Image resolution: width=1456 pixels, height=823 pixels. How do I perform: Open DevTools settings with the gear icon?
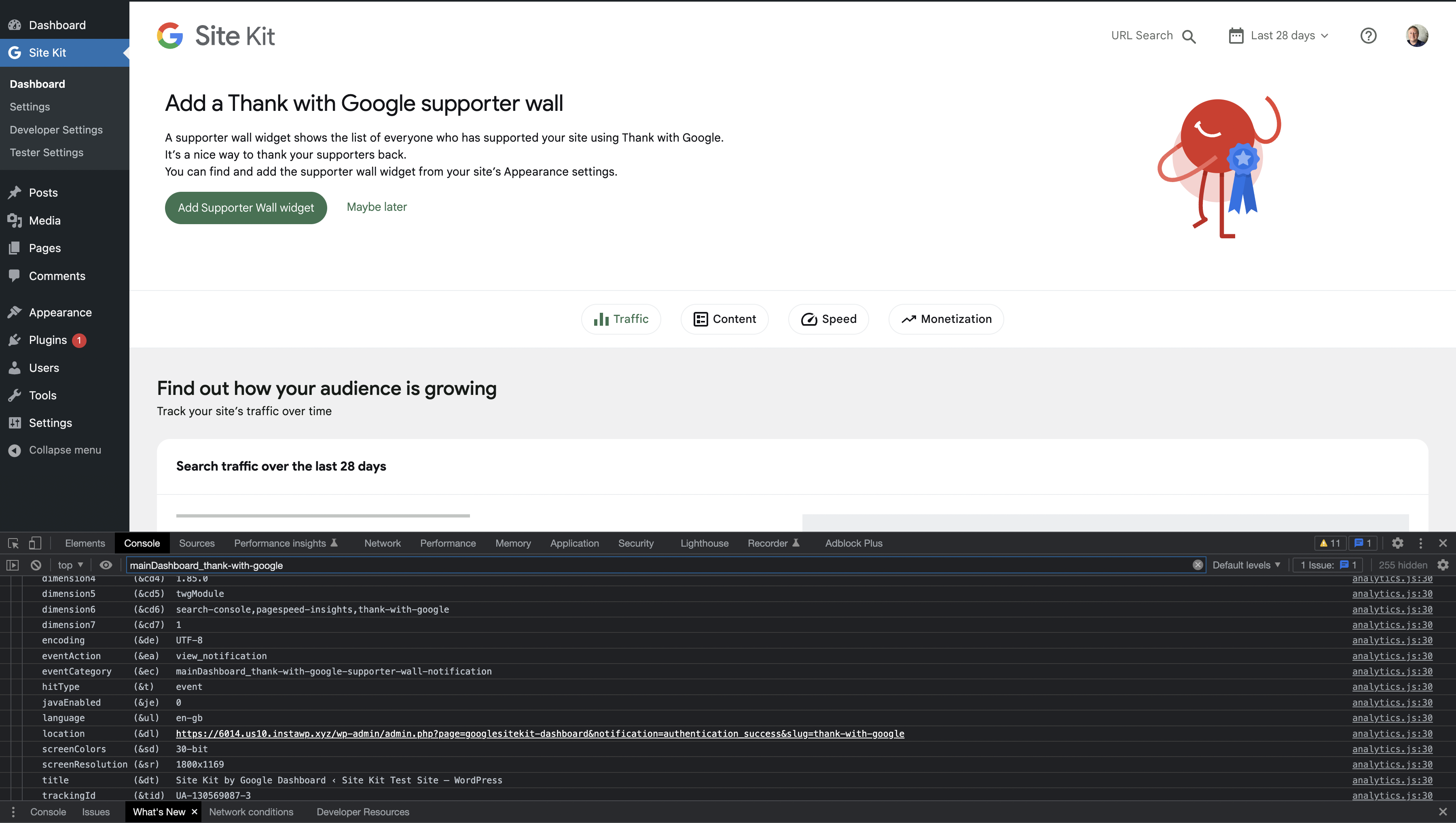1398,543
